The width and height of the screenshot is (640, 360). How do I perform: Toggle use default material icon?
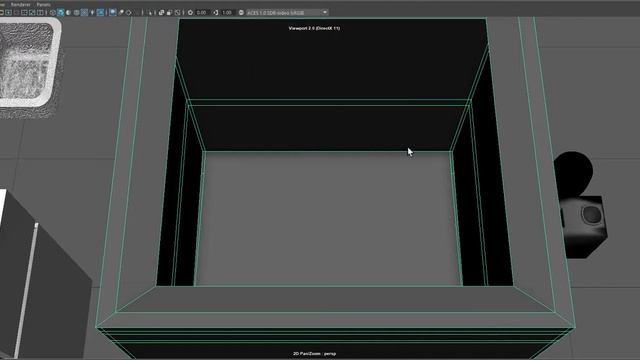click(x=68, y=13)
